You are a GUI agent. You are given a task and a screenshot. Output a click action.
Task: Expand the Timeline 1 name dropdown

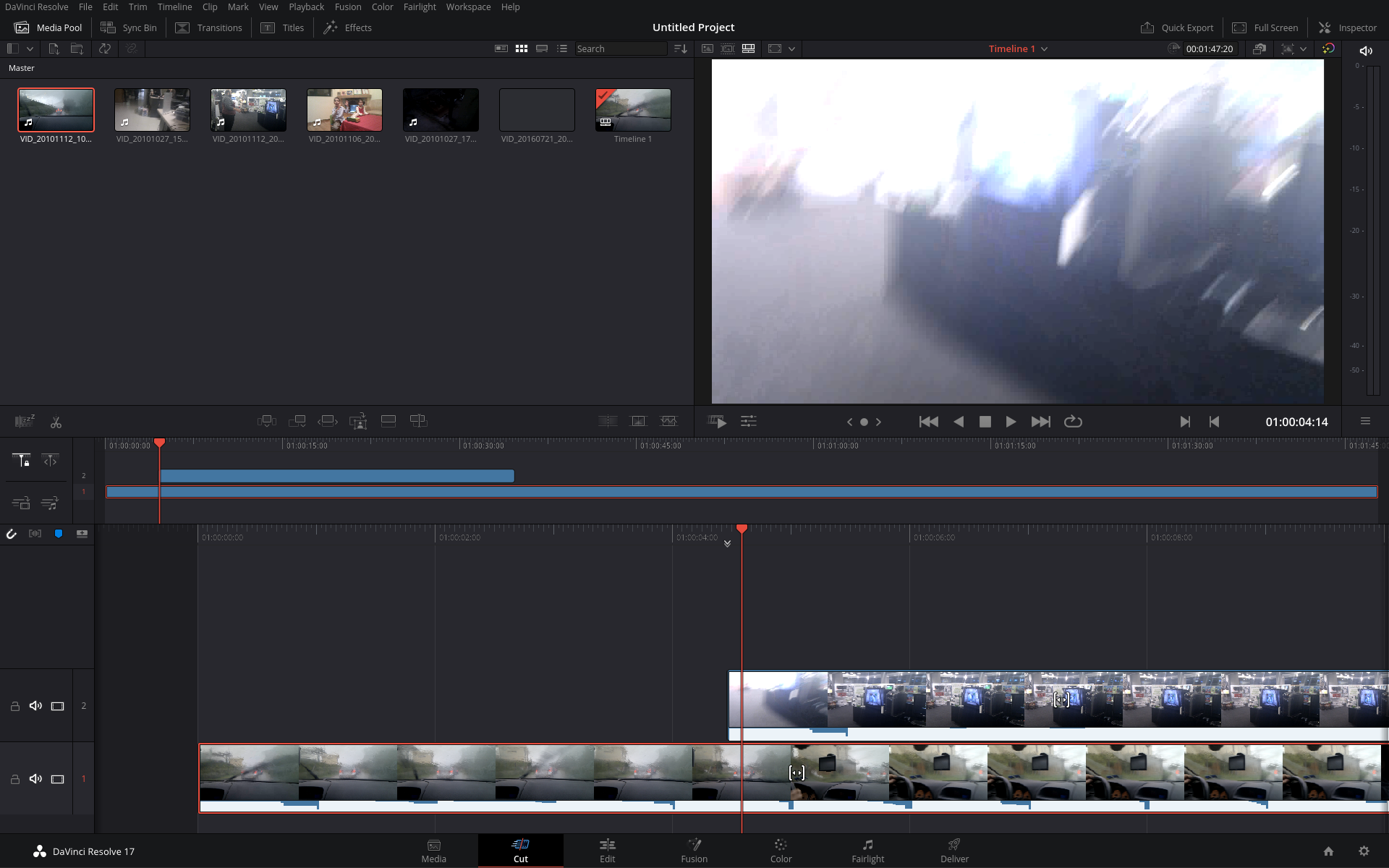click(x=1044, y=49)
